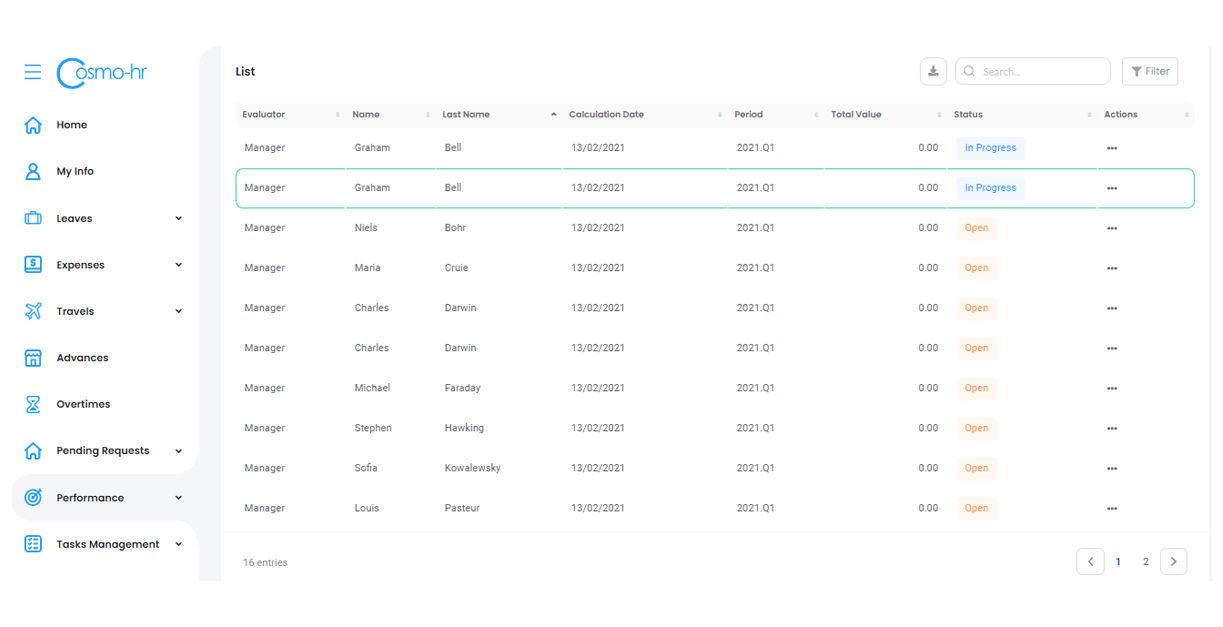
Task: Click the next page arrow
Action: (x=1174, y=562)
